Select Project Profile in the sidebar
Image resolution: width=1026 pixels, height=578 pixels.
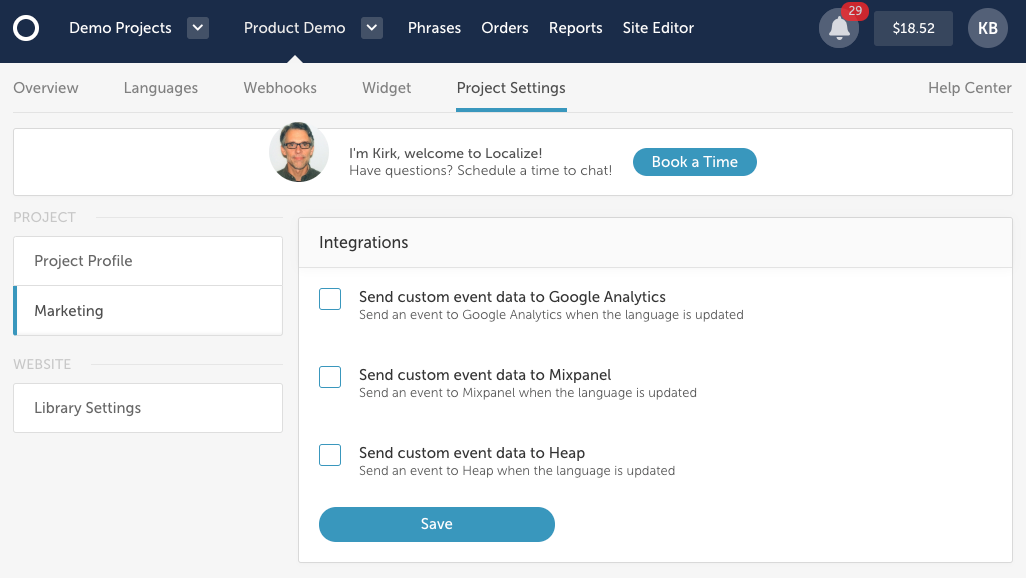[x=148, y=261]
